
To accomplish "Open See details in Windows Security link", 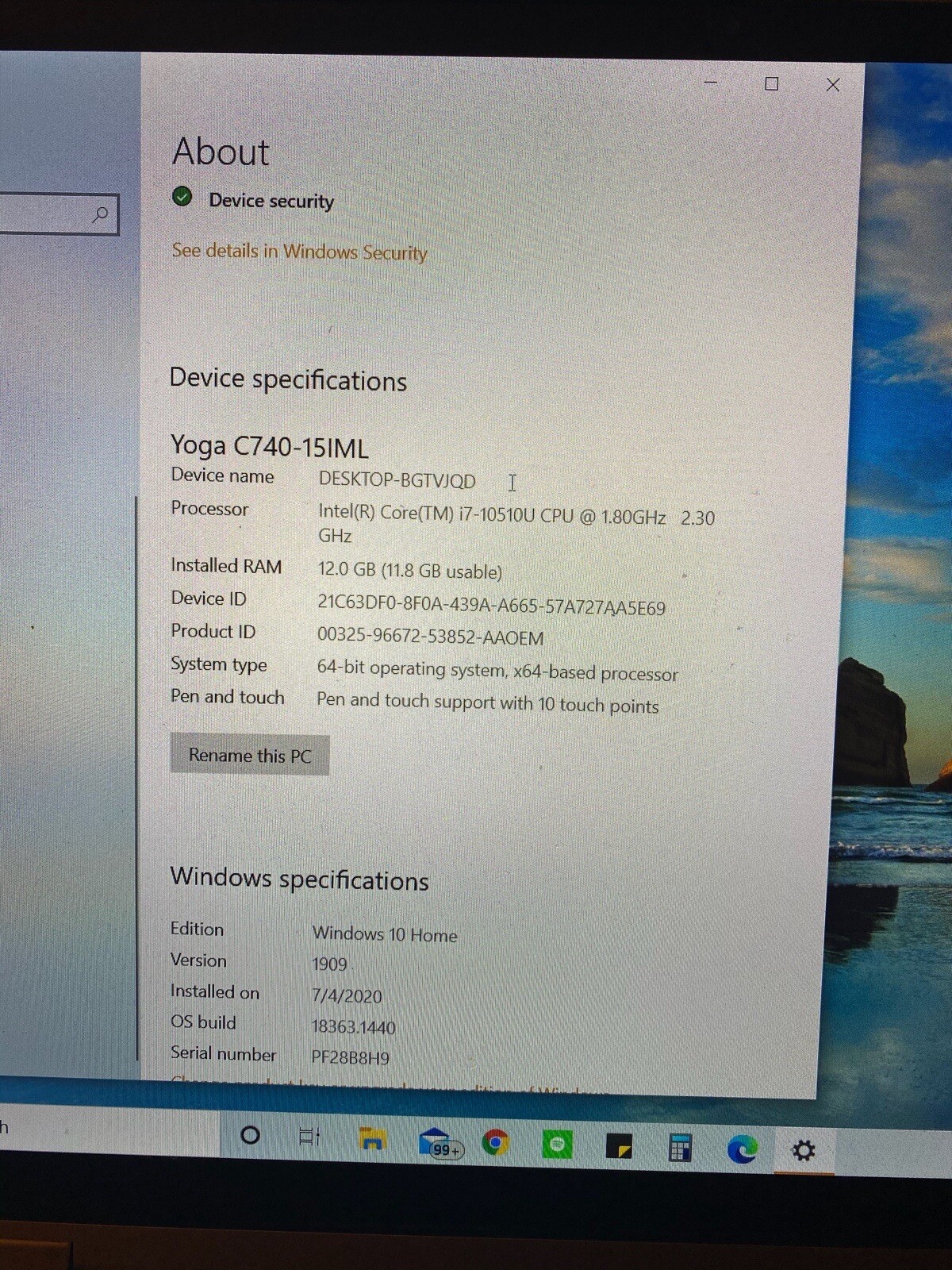I will [x=300, y=252].
